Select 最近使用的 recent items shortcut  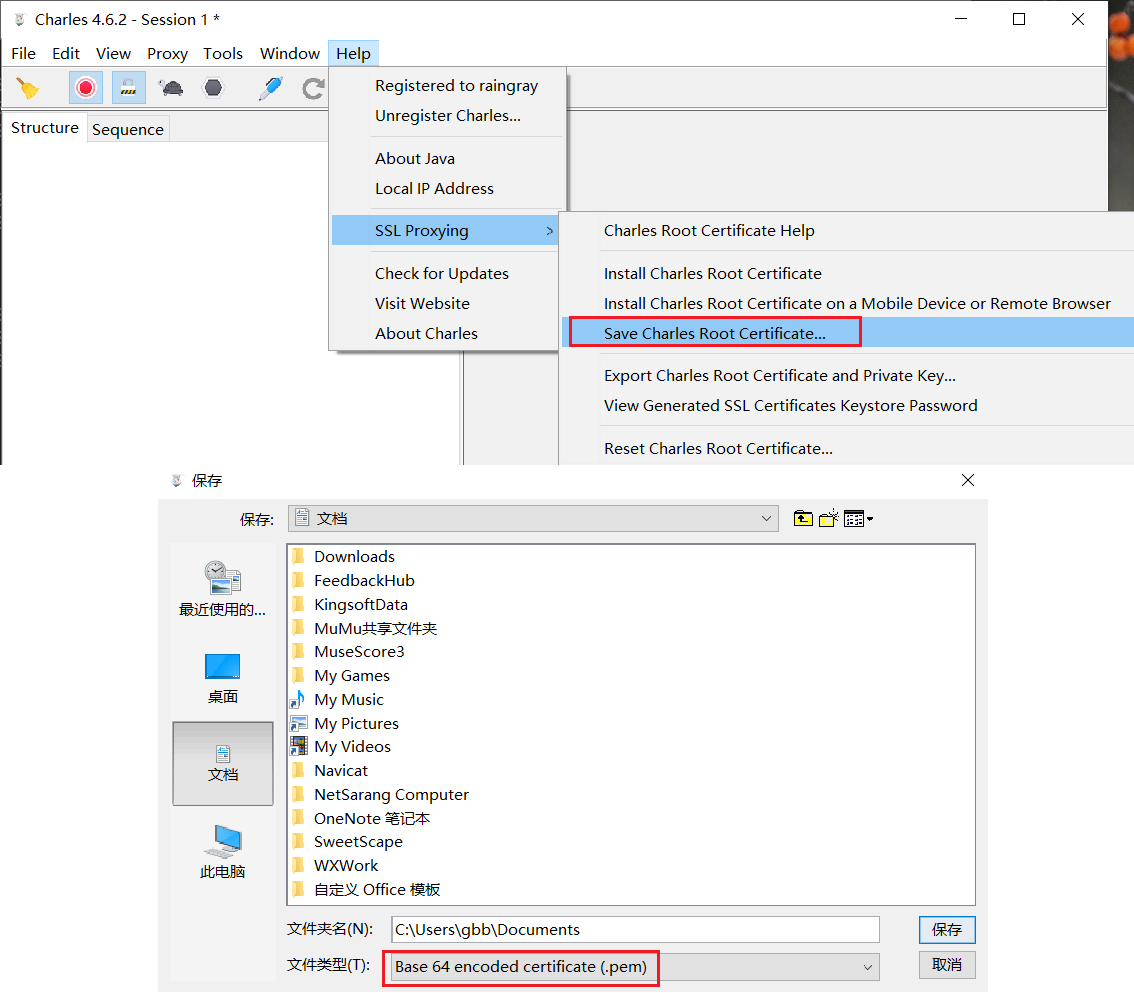[222, 590]
